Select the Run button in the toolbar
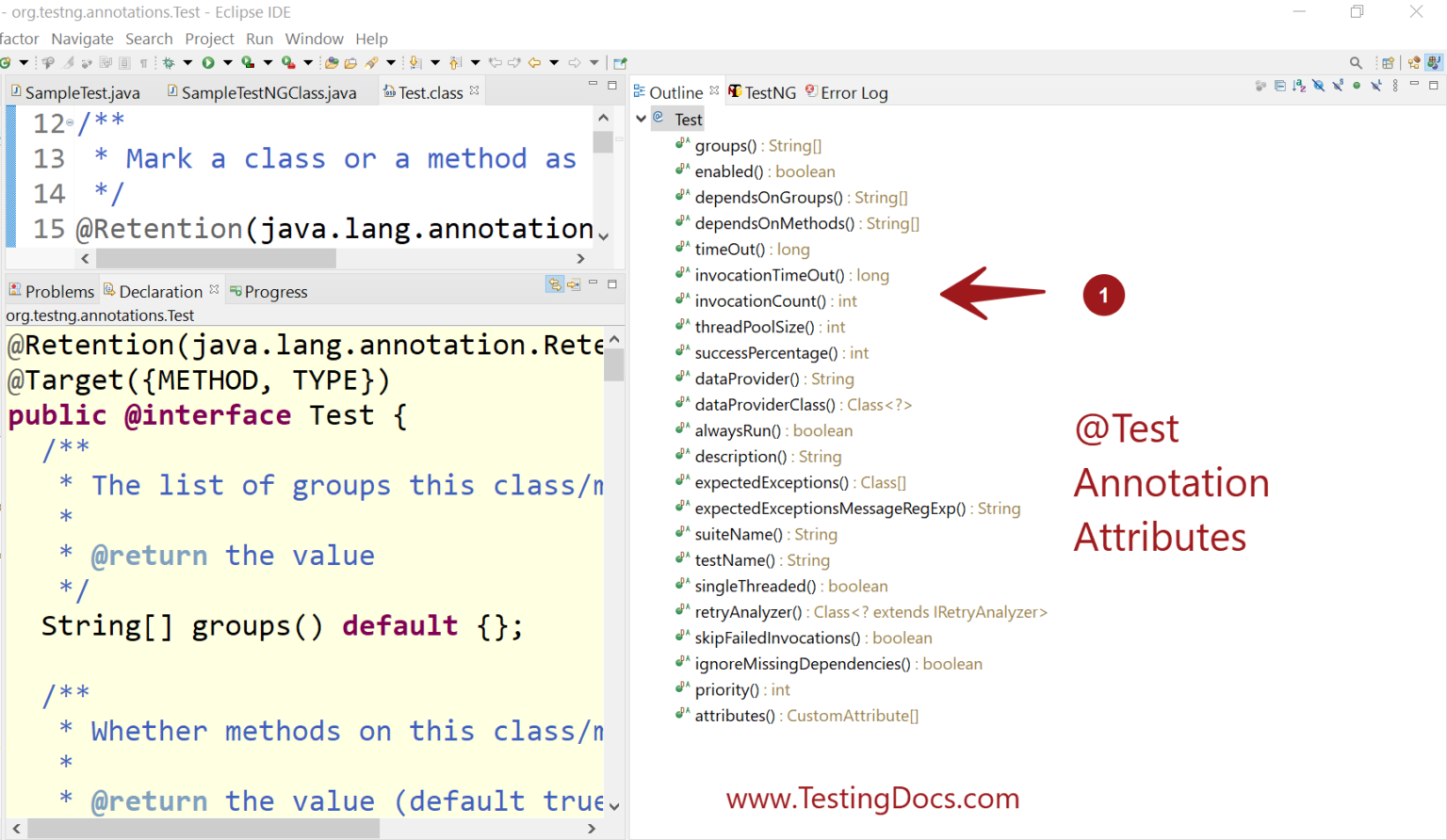This screenshot has height=840, width=1447. (206, 61)
